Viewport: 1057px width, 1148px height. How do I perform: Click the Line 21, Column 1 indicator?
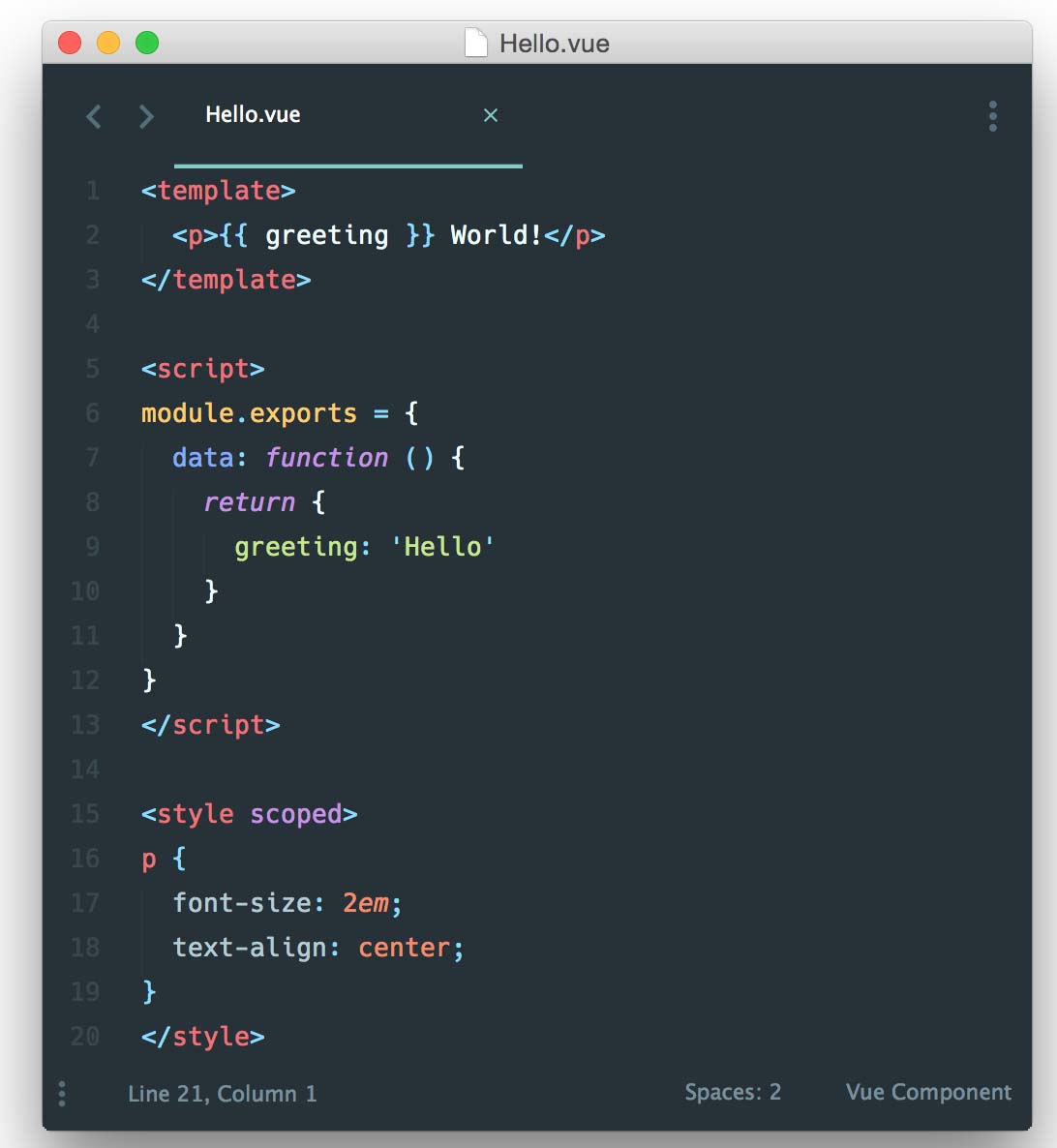tap(223, 1094)
